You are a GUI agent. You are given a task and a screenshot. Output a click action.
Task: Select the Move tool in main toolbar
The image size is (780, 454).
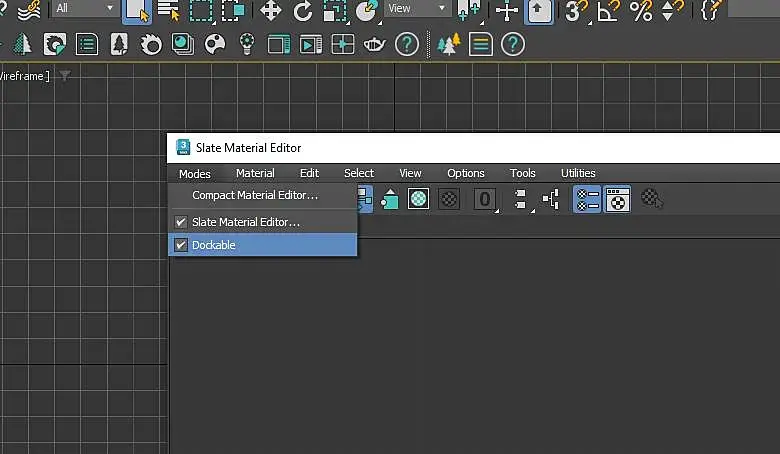(x=271, y=10)
